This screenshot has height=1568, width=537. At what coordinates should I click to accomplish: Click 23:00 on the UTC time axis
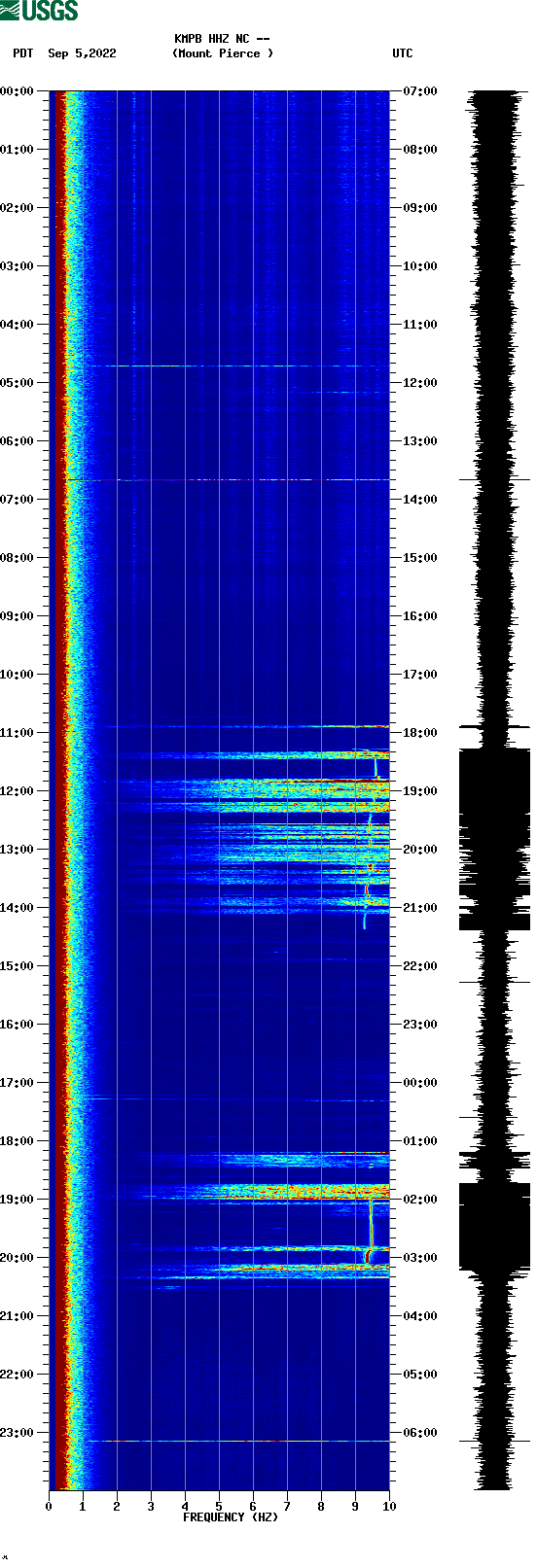click(420, 1025)
